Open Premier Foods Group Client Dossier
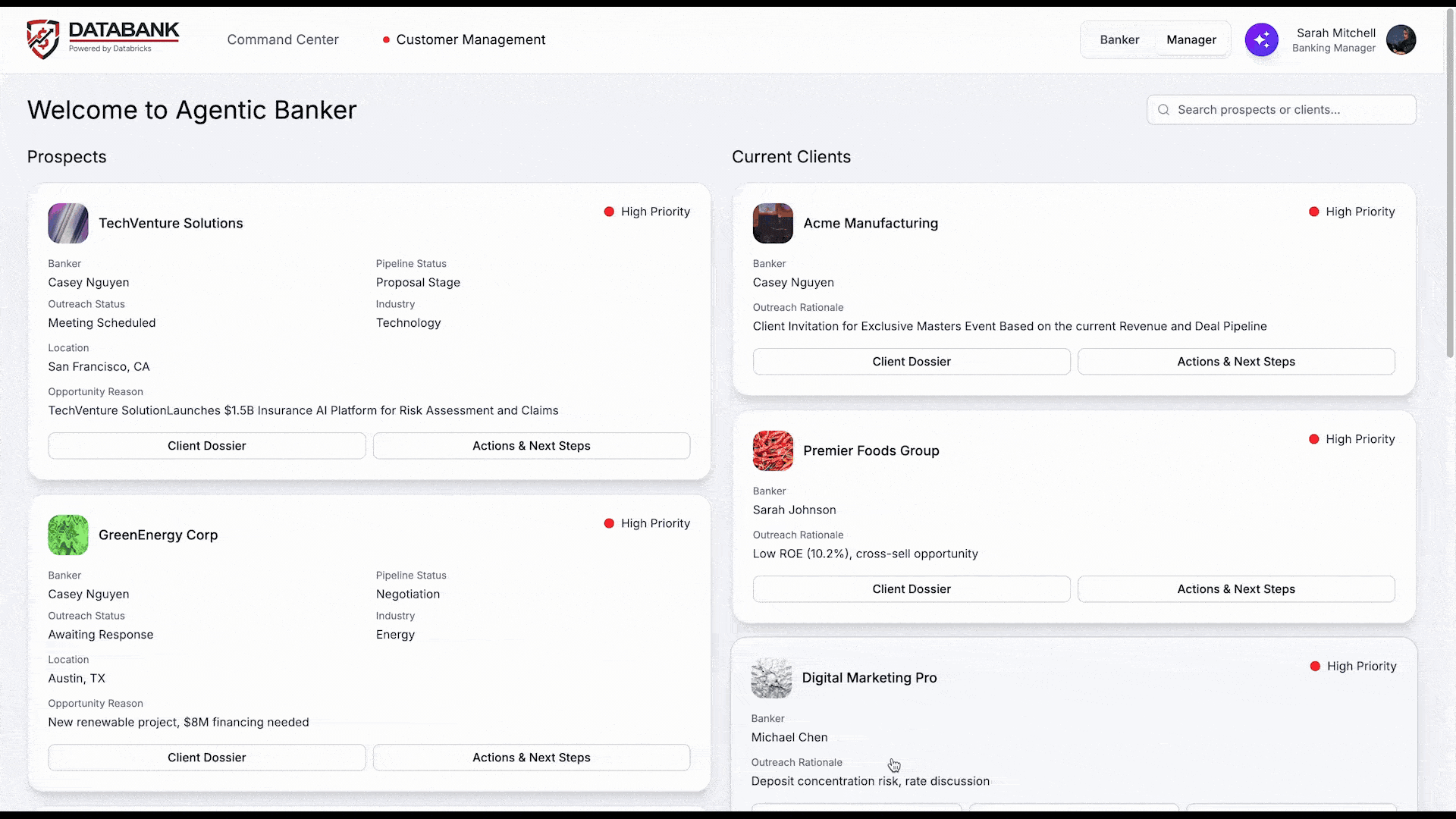Screen dimensions: 1456x819 point(911,589)
